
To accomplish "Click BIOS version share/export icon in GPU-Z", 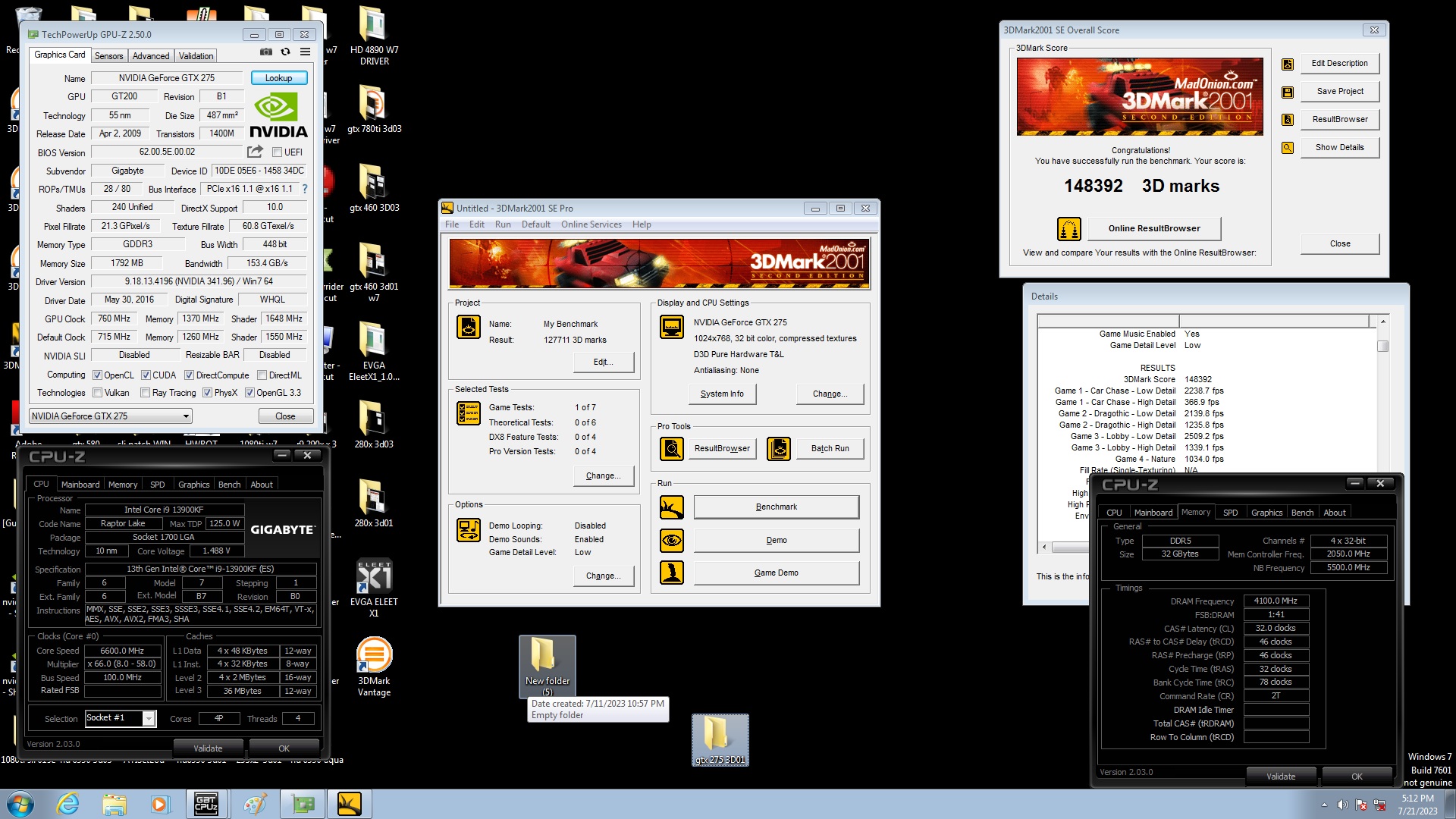I will [256, 152].
